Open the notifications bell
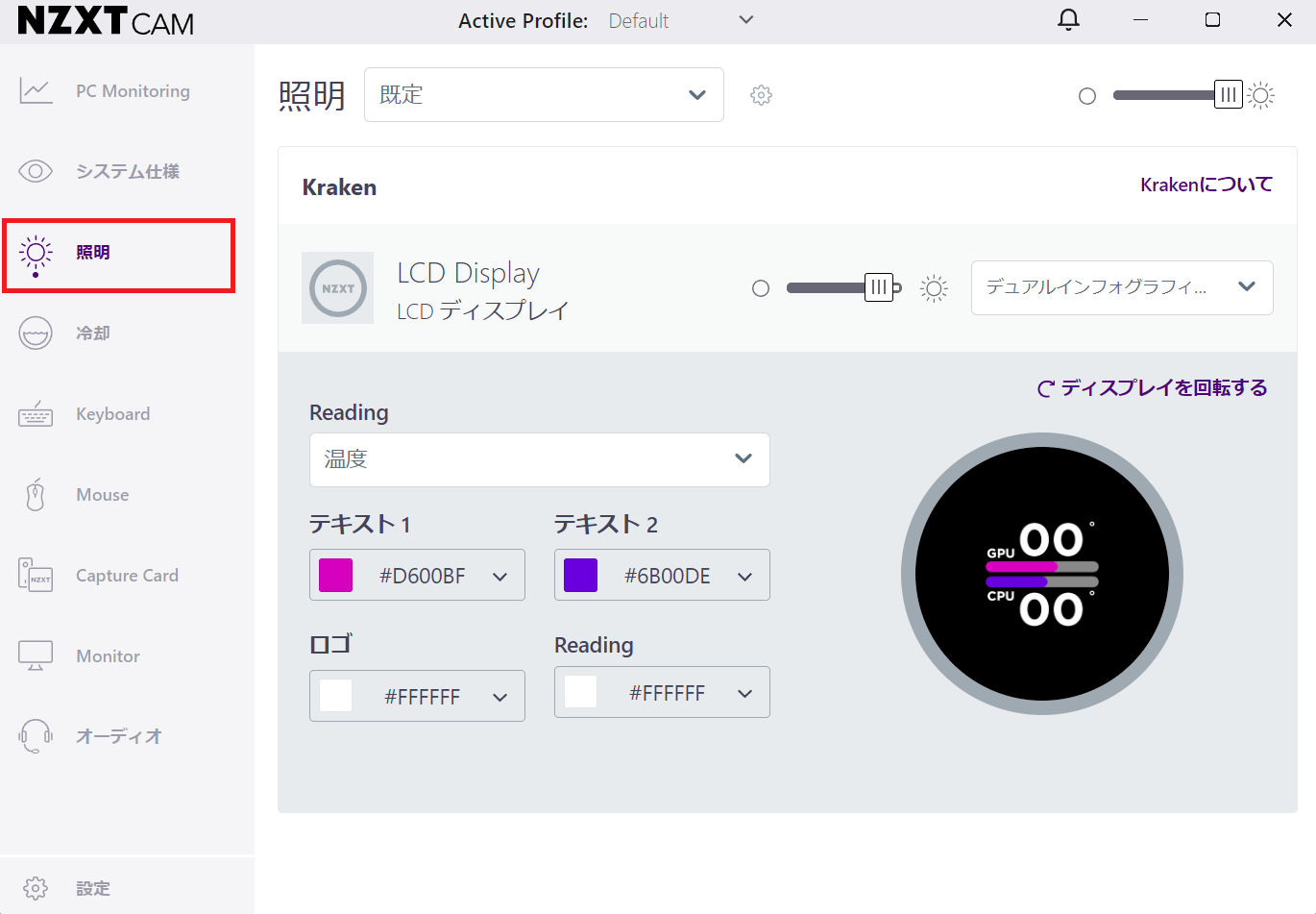This screenshot has width=1316, height=914. 1069,20
